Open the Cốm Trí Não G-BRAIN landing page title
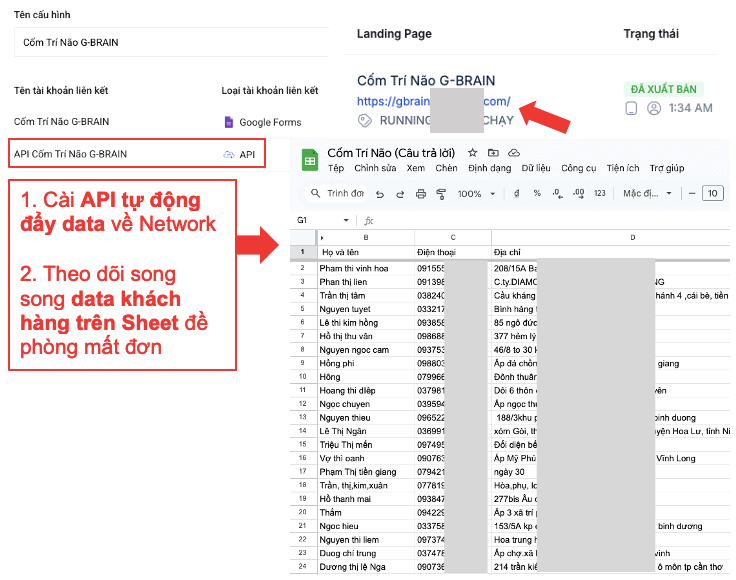736x580 pixels. click(x=426, y=81)
